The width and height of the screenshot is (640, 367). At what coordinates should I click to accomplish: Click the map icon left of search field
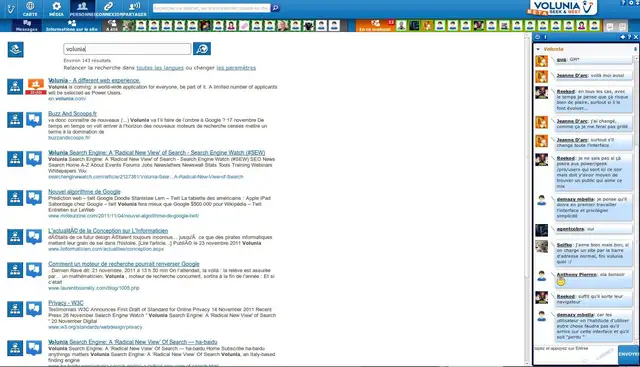(x=16, y=49)
